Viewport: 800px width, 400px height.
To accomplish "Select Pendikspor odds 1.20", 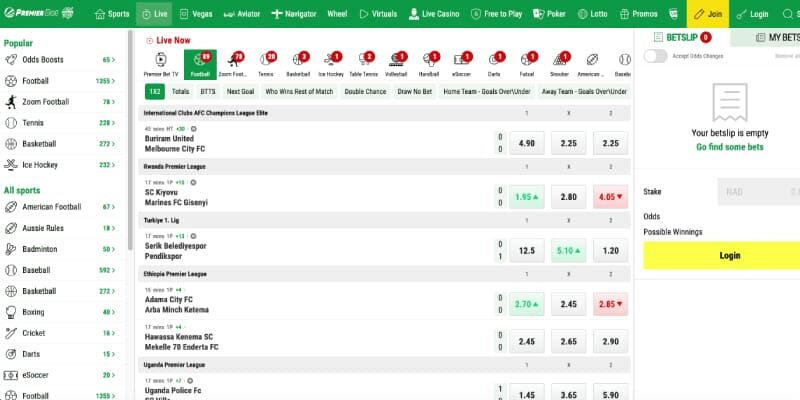I will tap(610, 251).
